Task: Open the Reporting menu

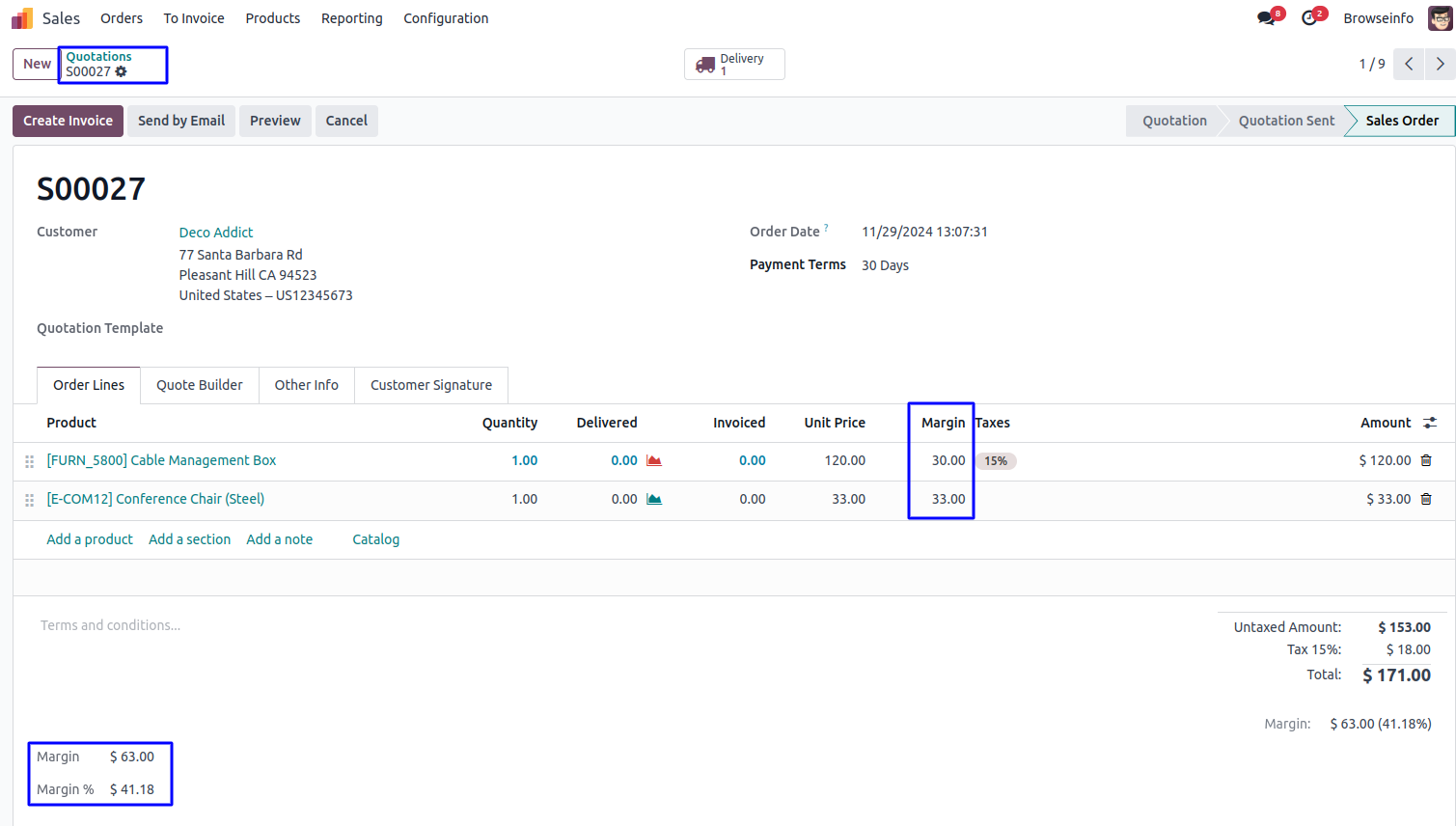Action: click(x=351, y=18)
